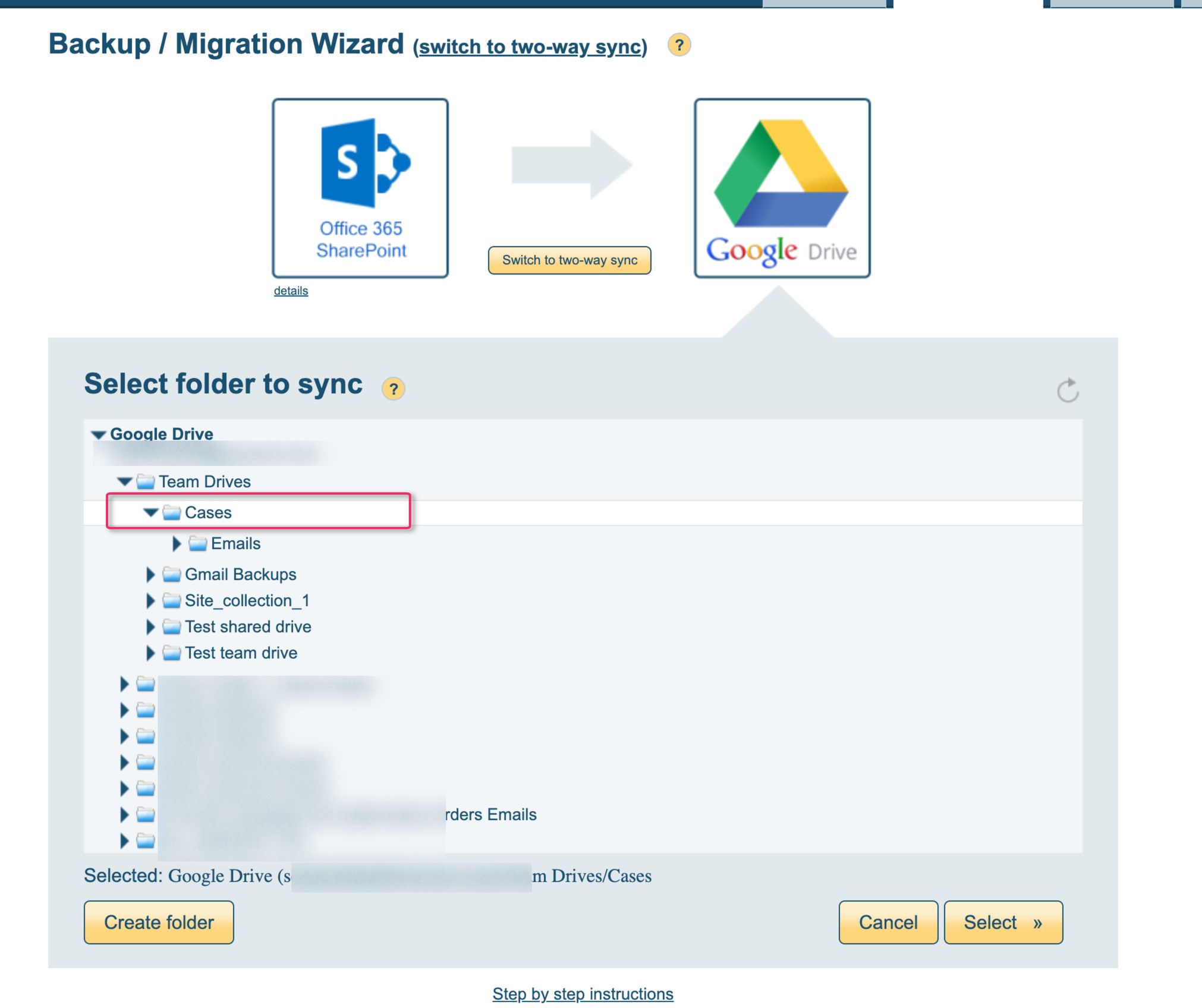Click the Cancel button
1202x1008 pixels.
[x=888, y=922]
